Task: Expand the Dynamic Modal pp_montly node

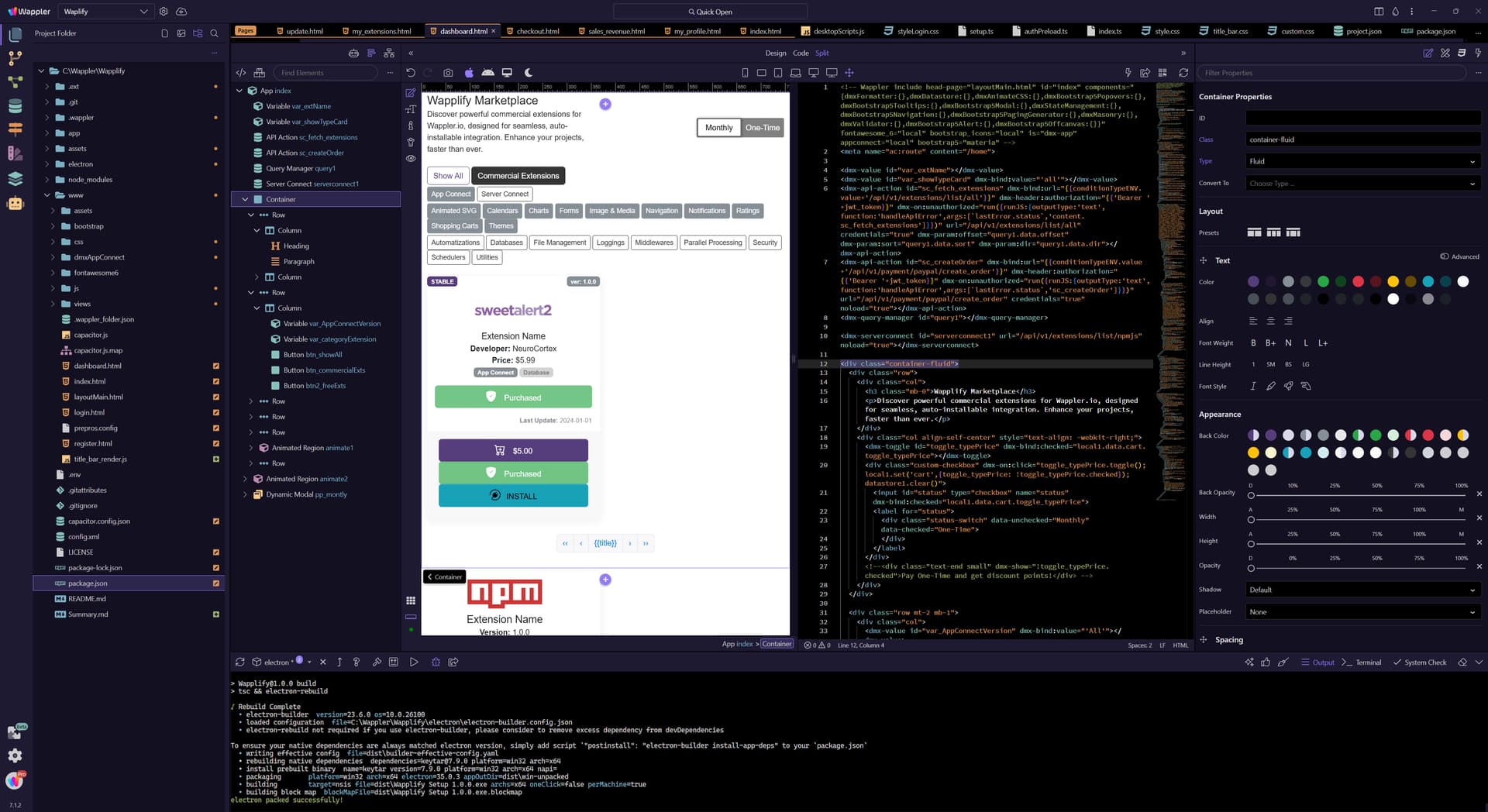Action: 246,494
